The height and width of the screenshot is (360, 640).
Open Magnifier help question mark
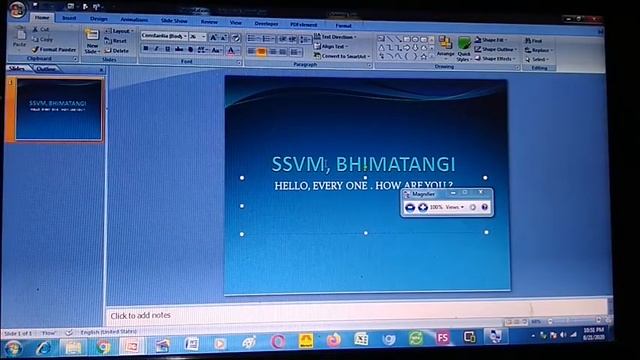pos(484,207)
